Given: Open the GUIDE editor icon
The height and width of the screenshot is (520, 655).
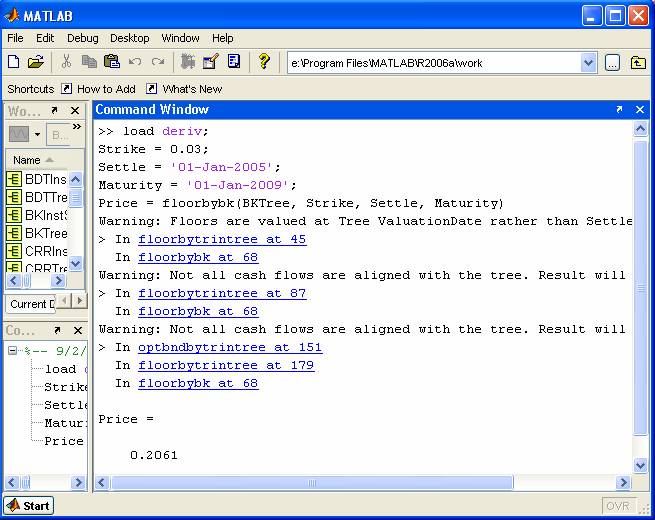Looking at the screenshot, I should [211, 62].
